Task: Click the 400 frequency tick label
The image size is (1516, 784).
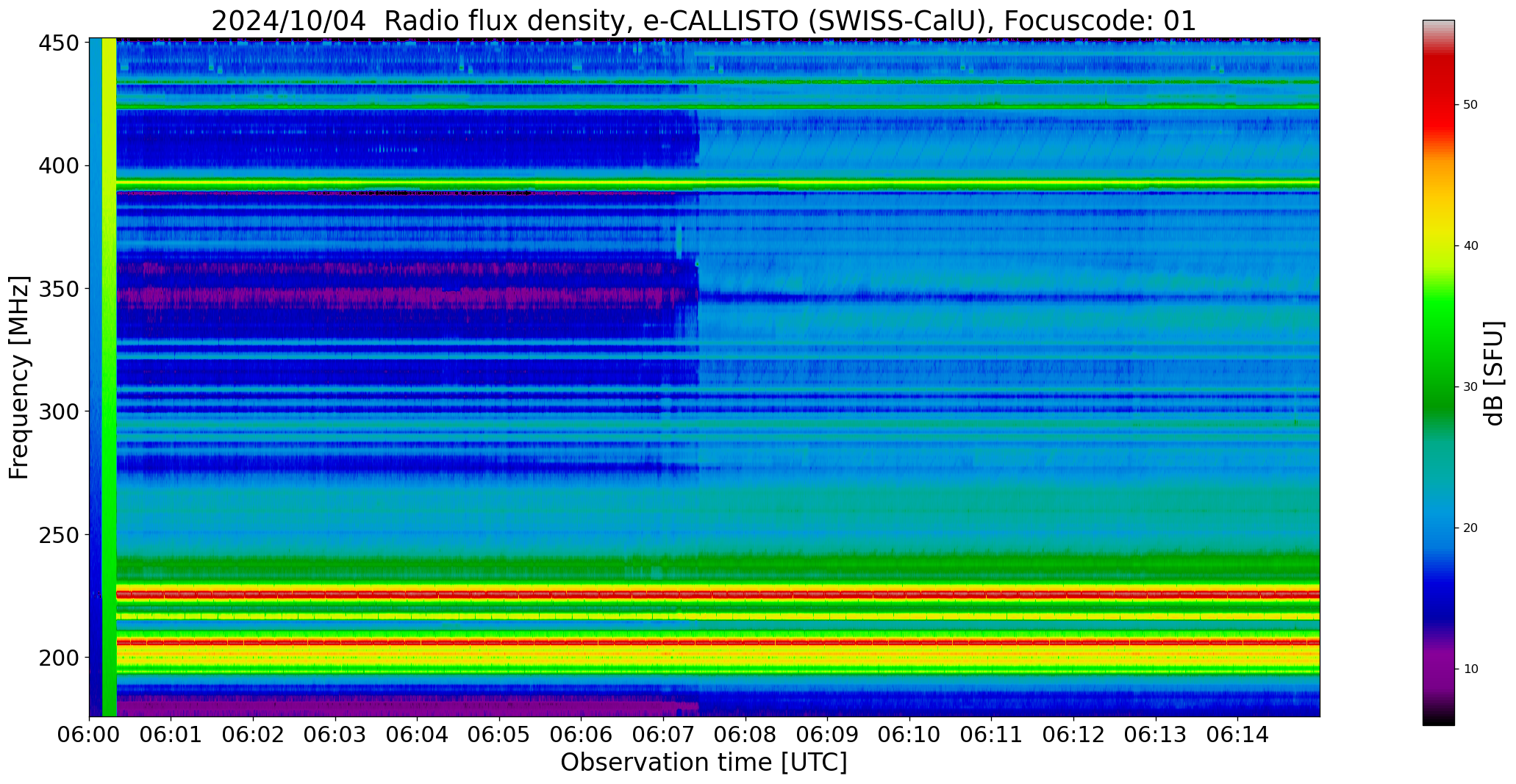Action: (59, 166)
